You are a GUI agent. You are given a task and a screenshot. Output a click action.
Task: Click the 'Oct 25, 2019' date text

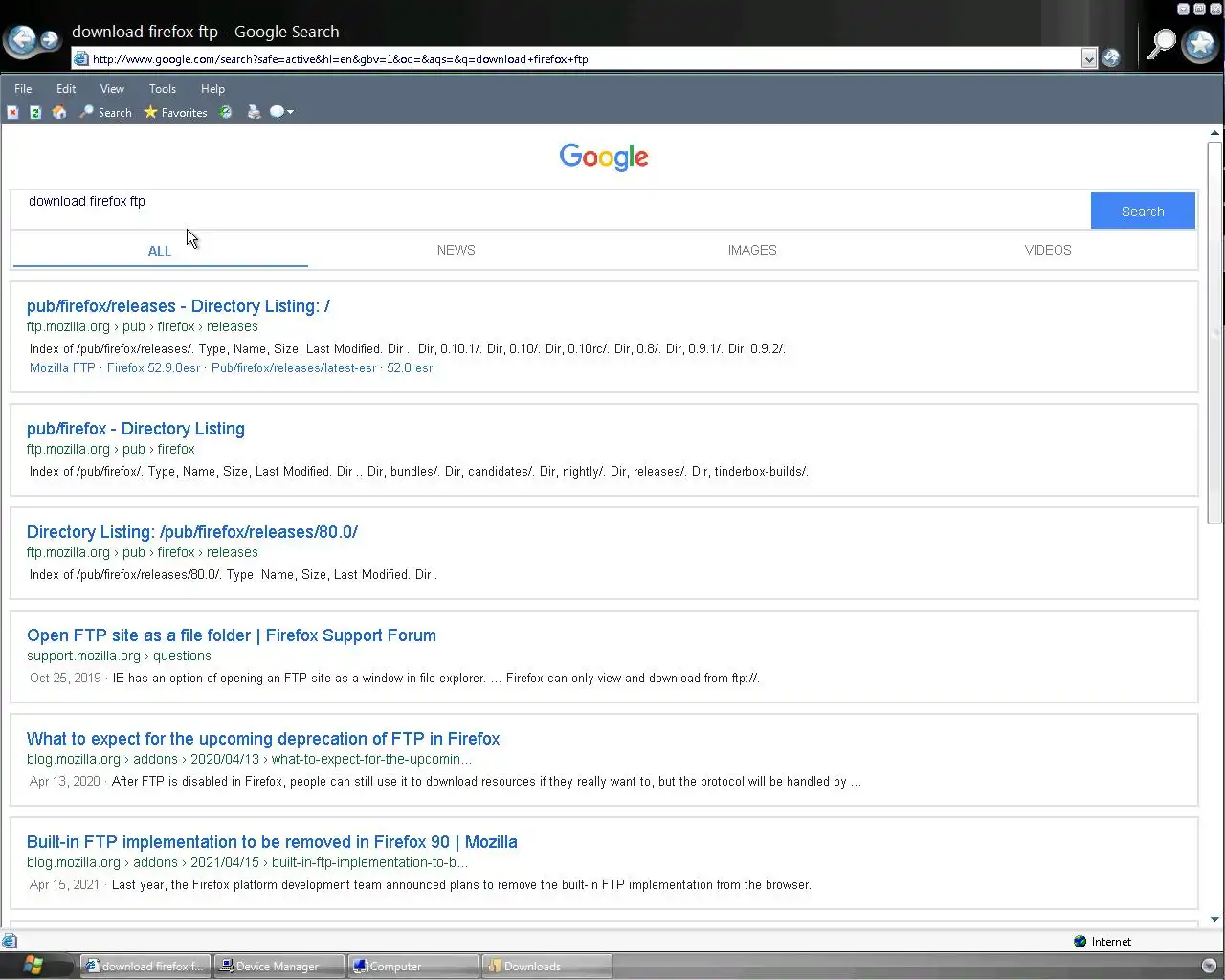click(65, 678)
